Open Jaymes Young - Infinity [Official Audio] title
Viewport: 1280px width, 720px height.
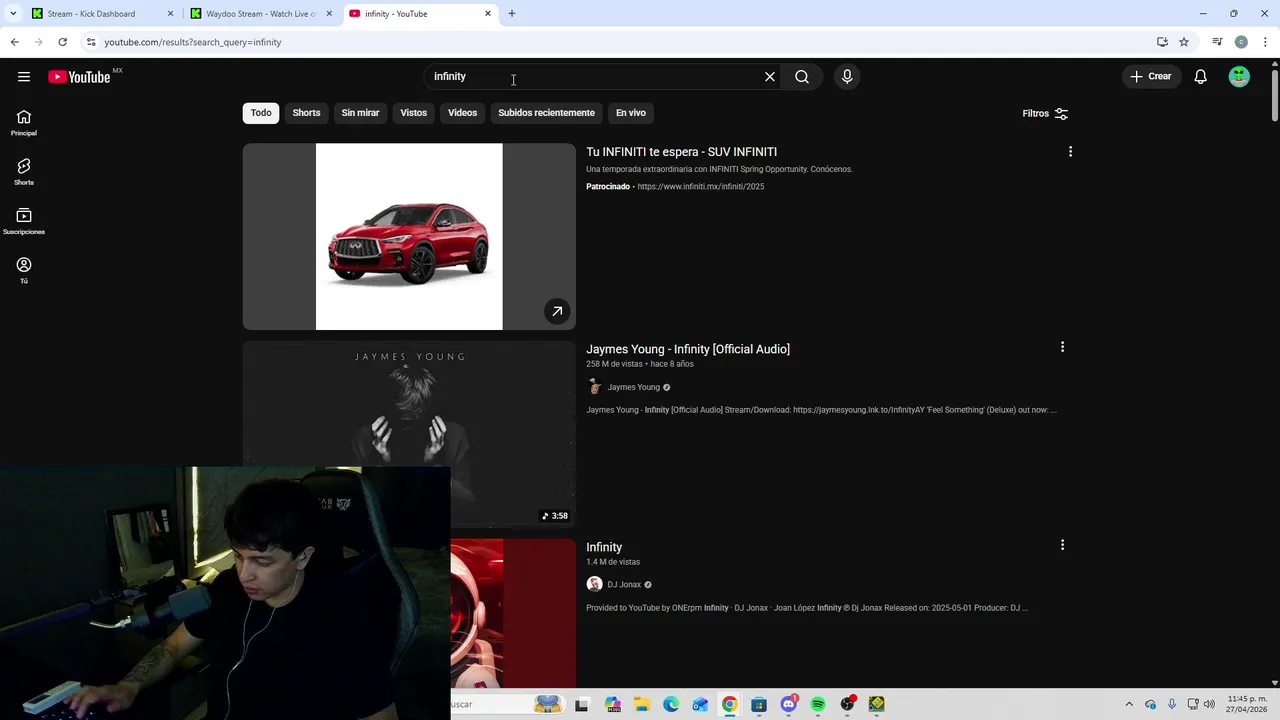click(x=688, y=349)
